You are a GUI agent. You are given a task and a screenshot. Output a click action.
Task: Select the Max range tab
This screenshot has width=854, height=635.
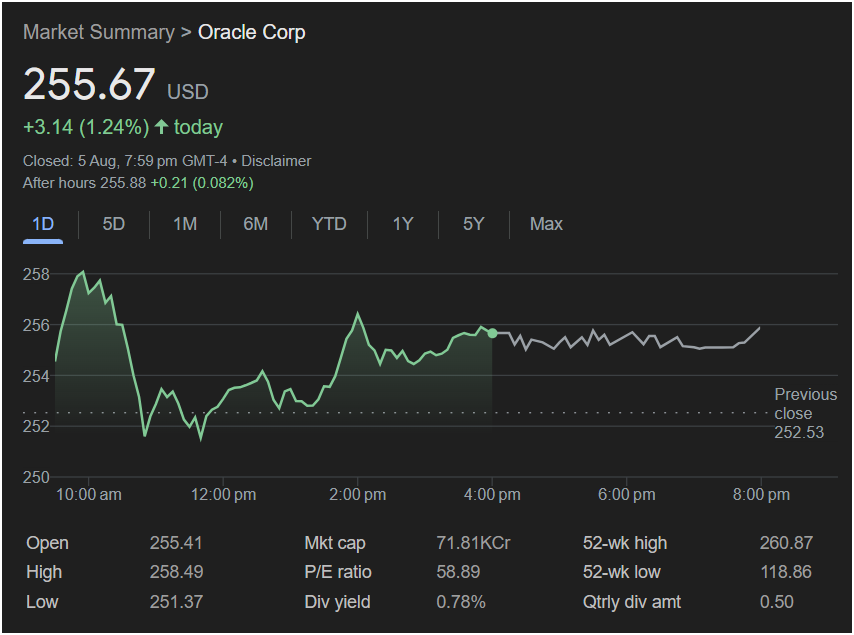pos(546,224)
